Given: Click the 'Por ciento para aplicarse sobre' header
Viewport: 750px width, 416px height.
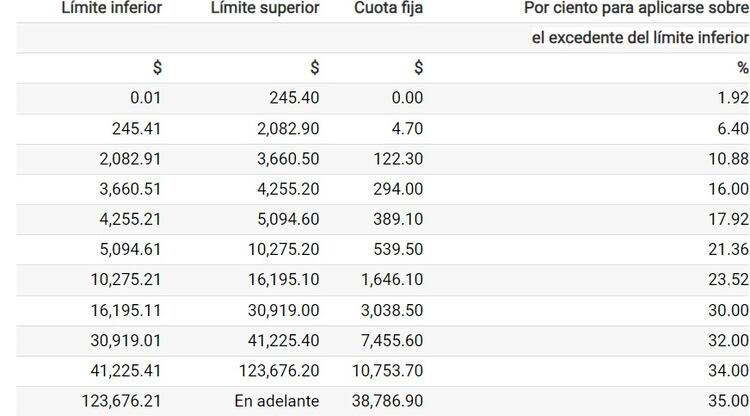Looking at the screenshot, I should coord(636,8).
